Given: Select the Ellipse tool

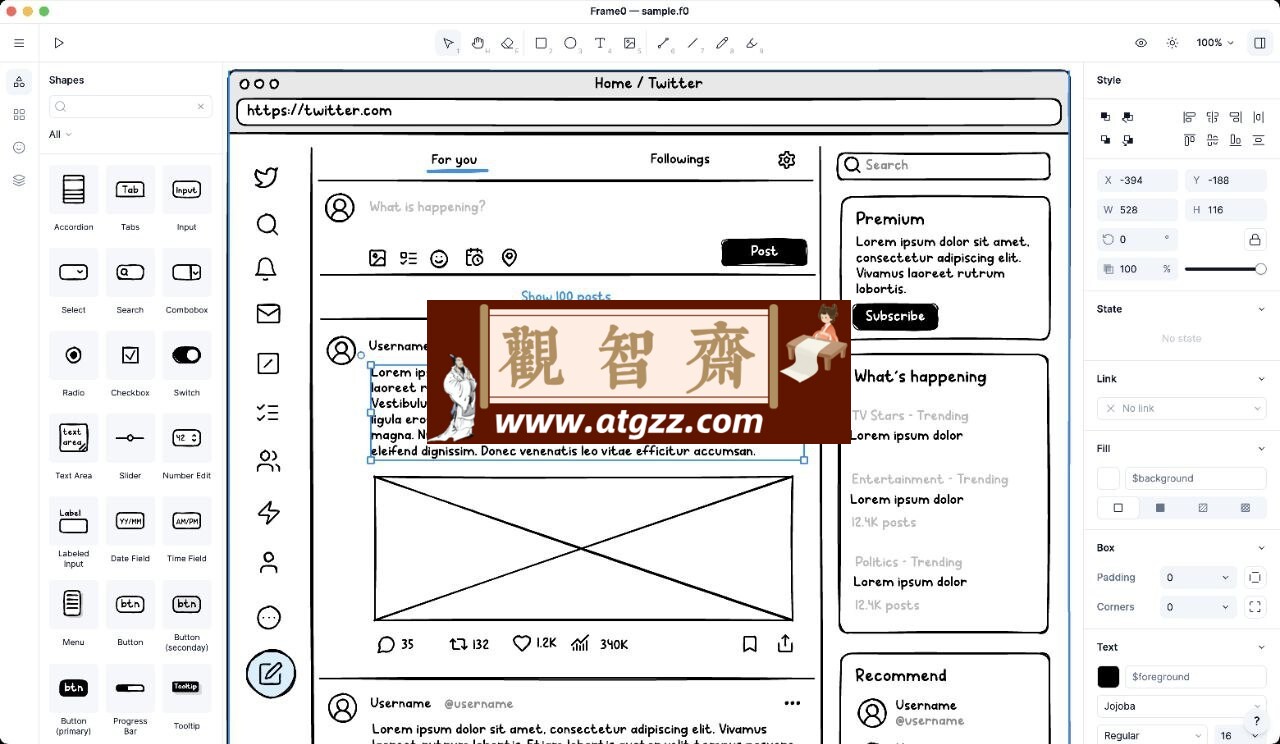Looking at the screenshot, I should click(571, 43).
